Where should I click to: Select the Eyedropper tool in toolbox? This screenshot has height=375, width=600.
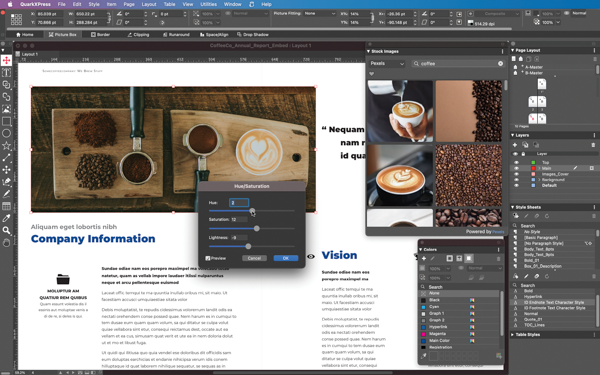pyautogui.click(x=7, y=218)
